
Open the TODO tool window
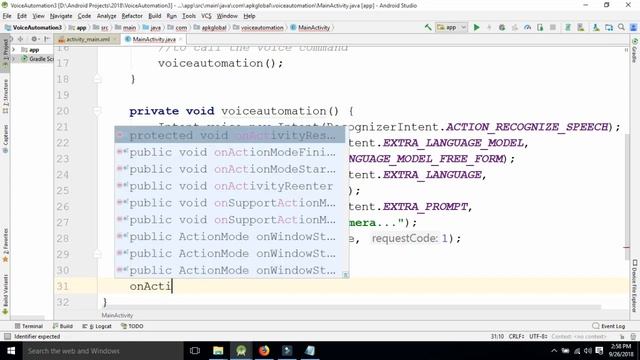point(132,326)
